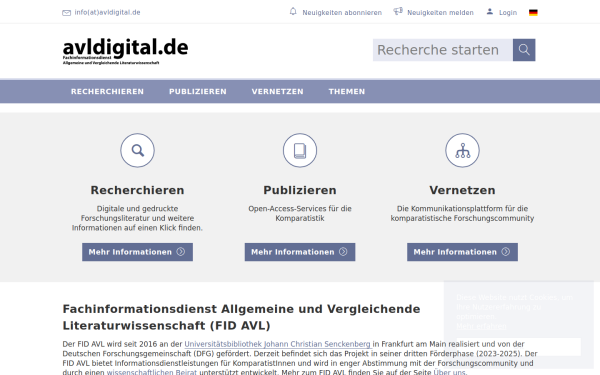Open the info(at)avldigital.de email link
This screenshot has height=375, width=600.
(107, 12)
